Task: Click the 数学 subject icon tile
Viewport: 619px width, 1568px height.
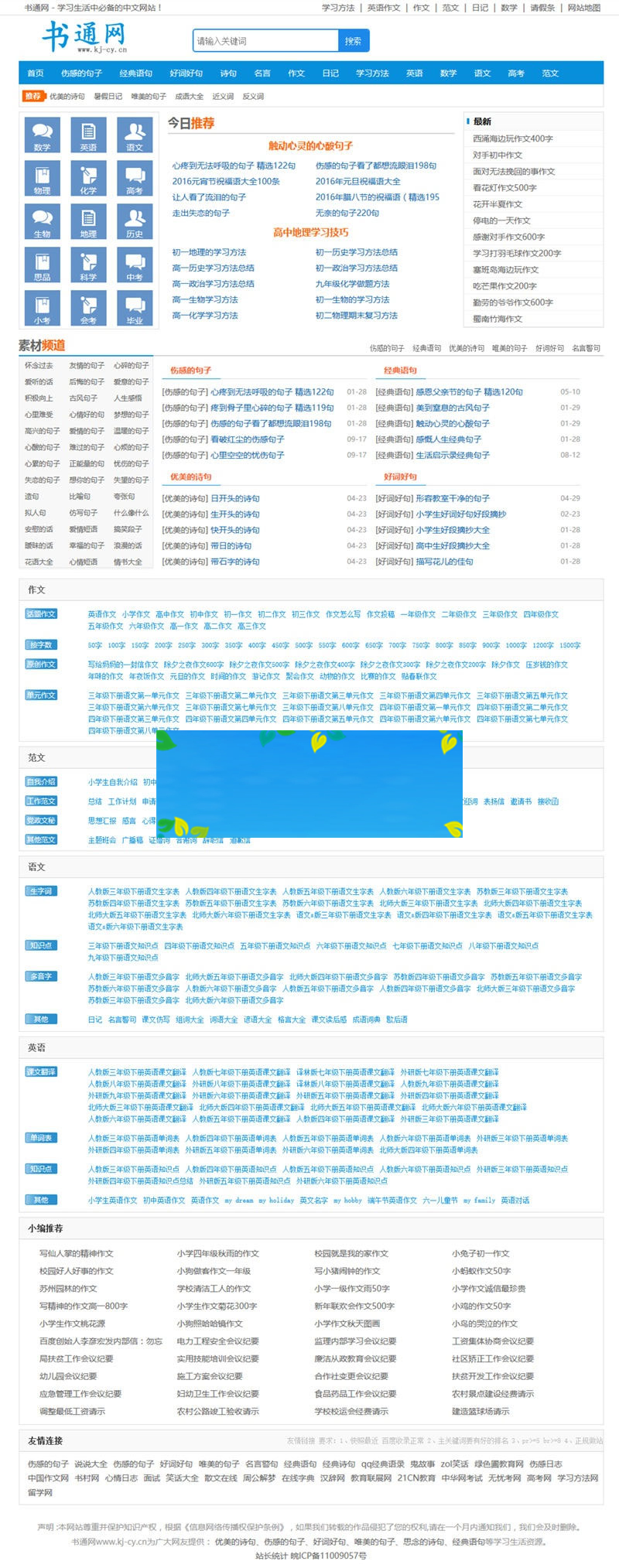Action: pos(42,135)
